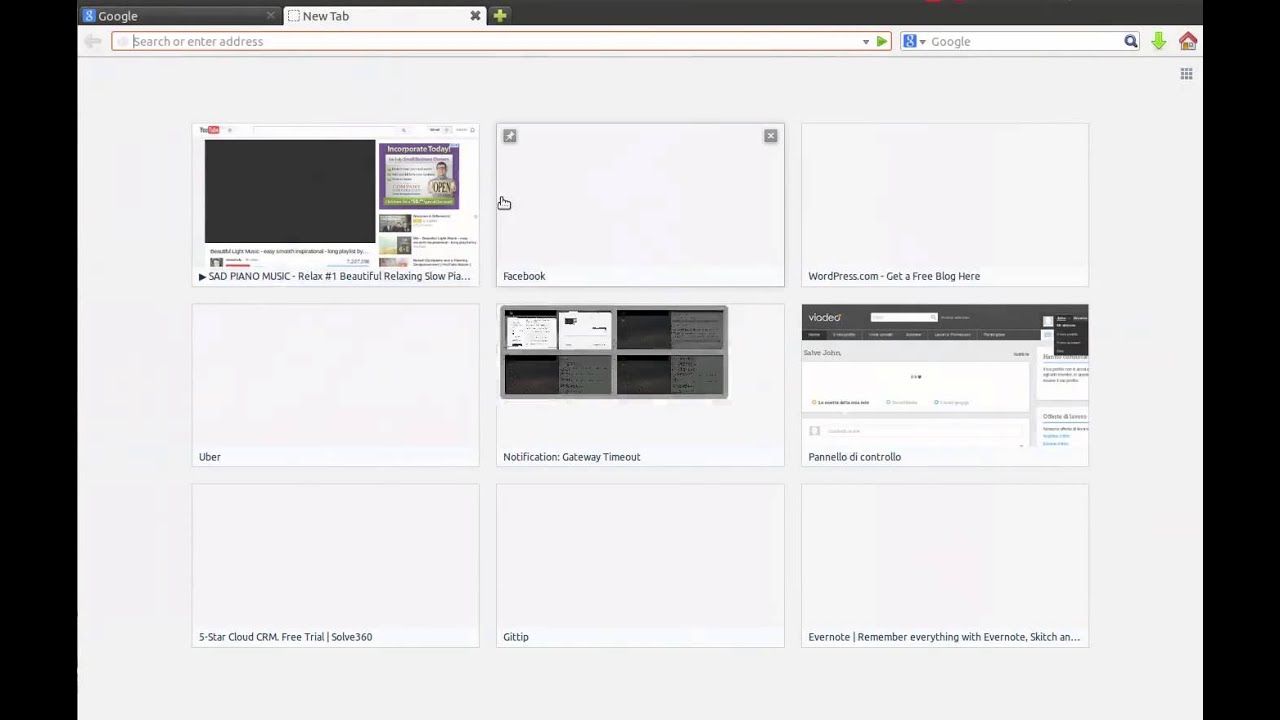This screenshot has height=720, width=1280.
Task: Click the search magnifier icon
Action: (1130, 42)
